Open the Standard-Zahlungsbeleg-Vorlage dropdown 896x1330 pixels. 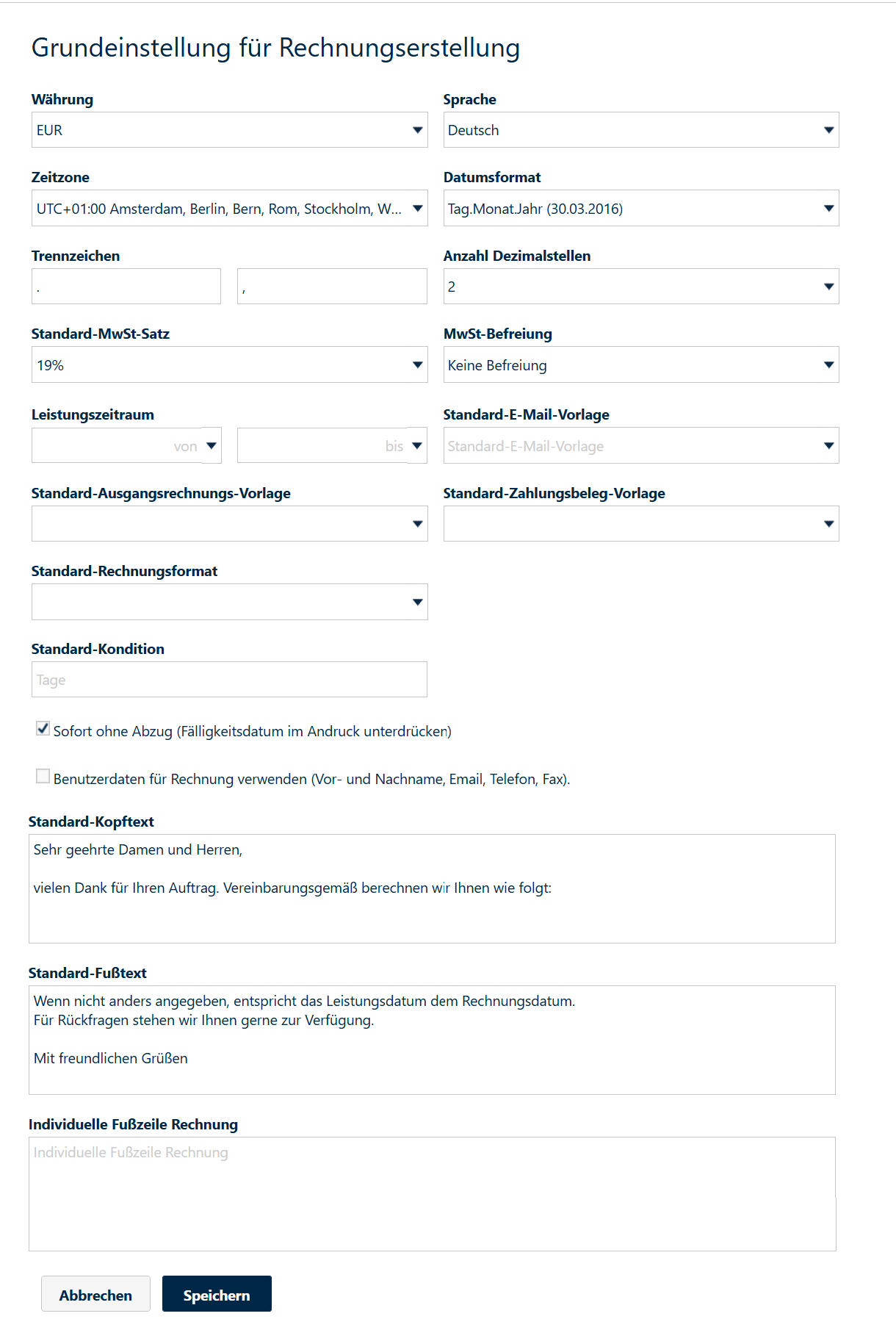(x=640, y=524)
